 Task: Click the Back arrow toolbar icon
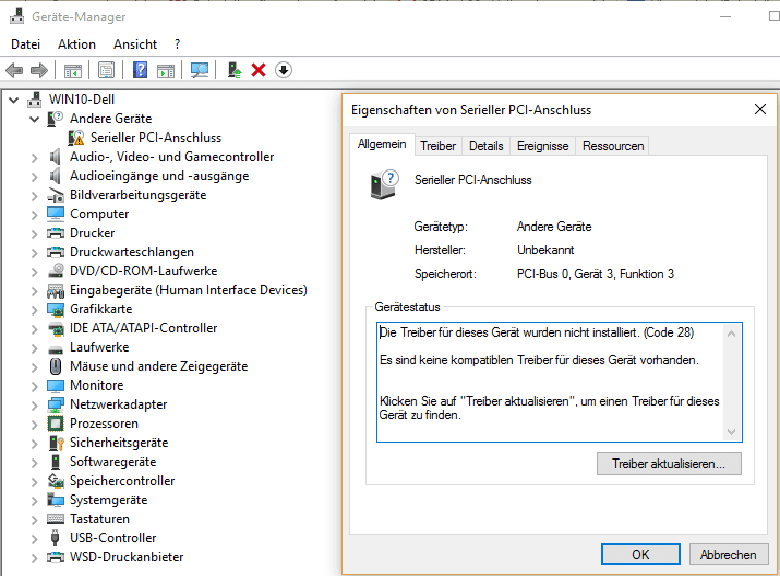(14, 70)
